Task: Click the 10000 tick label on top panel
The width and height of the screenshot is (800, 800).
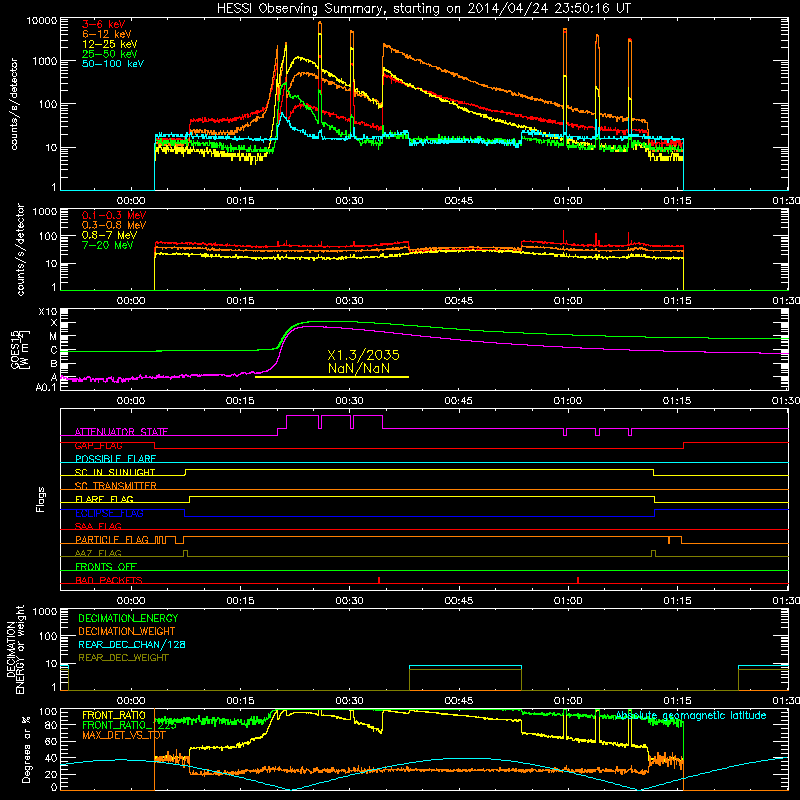Action: (x=42, y=21)
